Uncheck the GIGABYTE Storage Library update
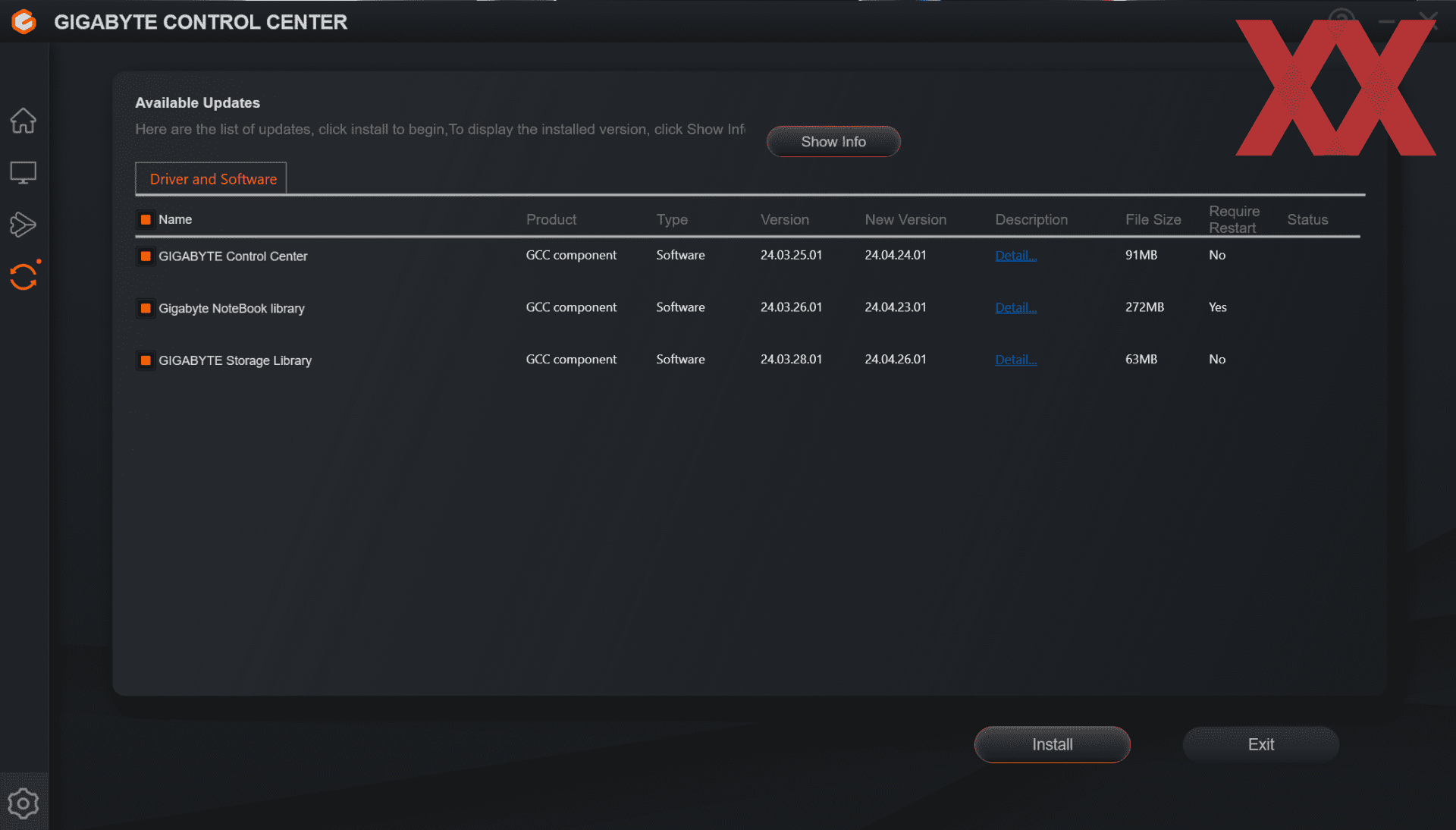 [x=146, y=361]
